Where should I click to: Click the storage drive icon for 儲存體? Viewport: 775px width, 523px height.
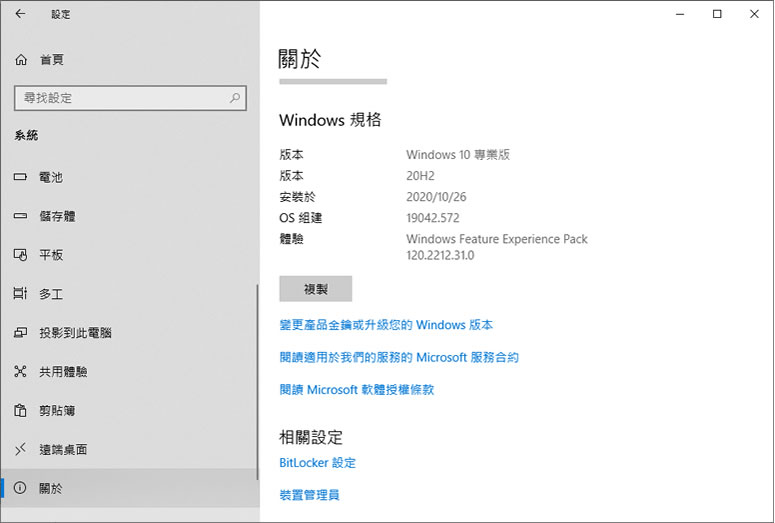tap(20, 216)
